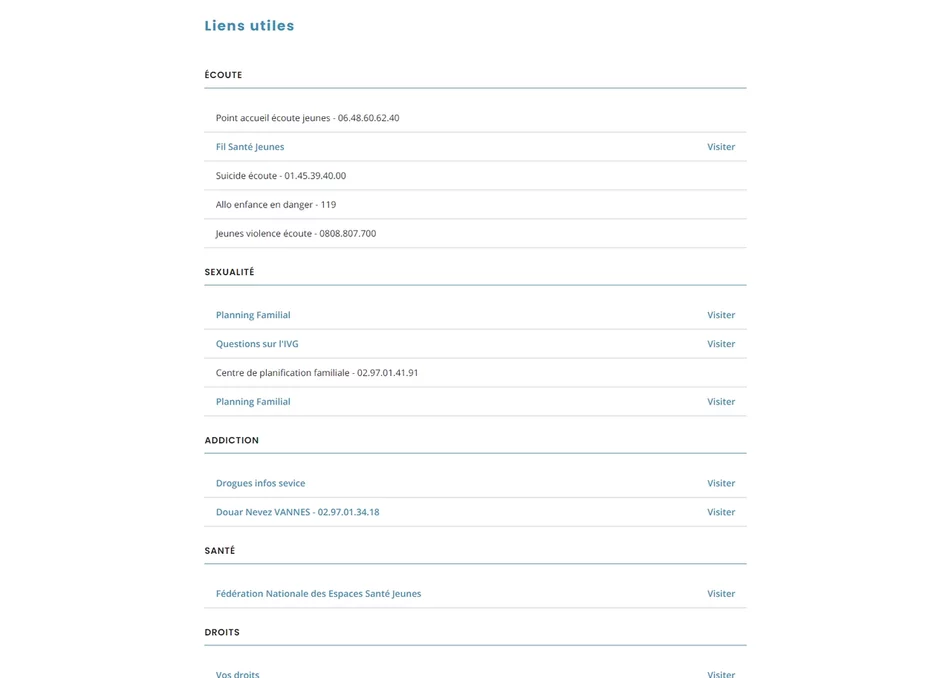This screenshot has height=678, width=951.
Task: Open the Fil Santé Jeunes link
Action: point(250,147)
